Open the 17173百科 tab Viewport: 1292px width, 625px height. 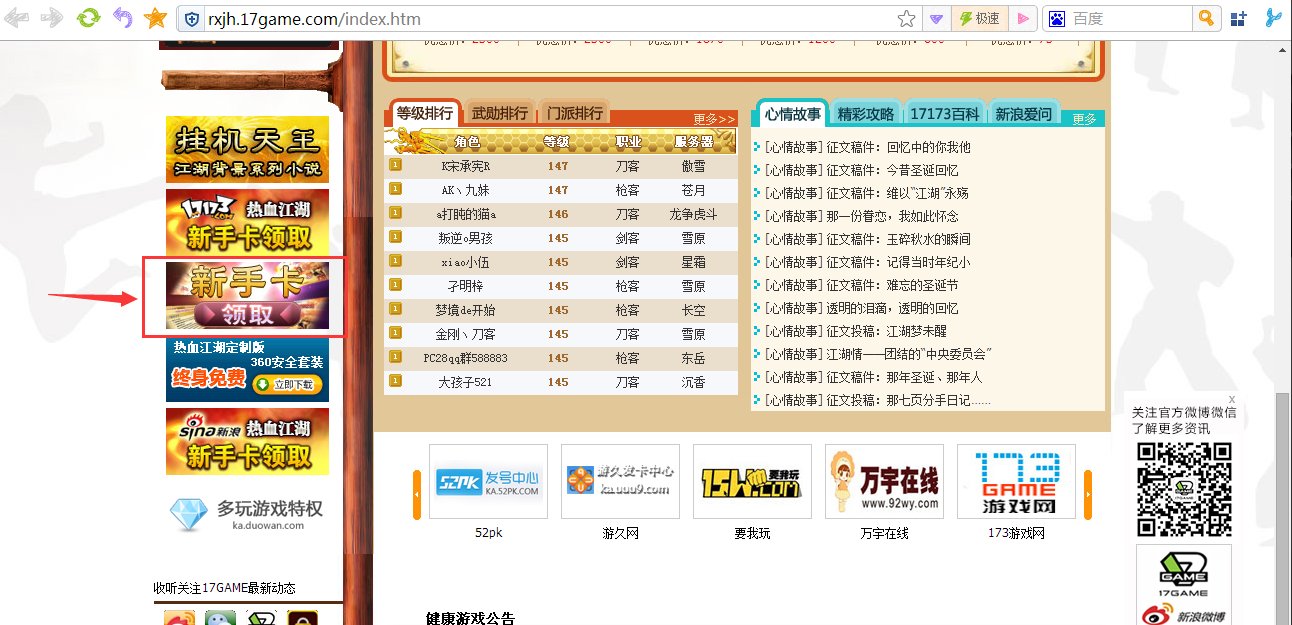944,114
